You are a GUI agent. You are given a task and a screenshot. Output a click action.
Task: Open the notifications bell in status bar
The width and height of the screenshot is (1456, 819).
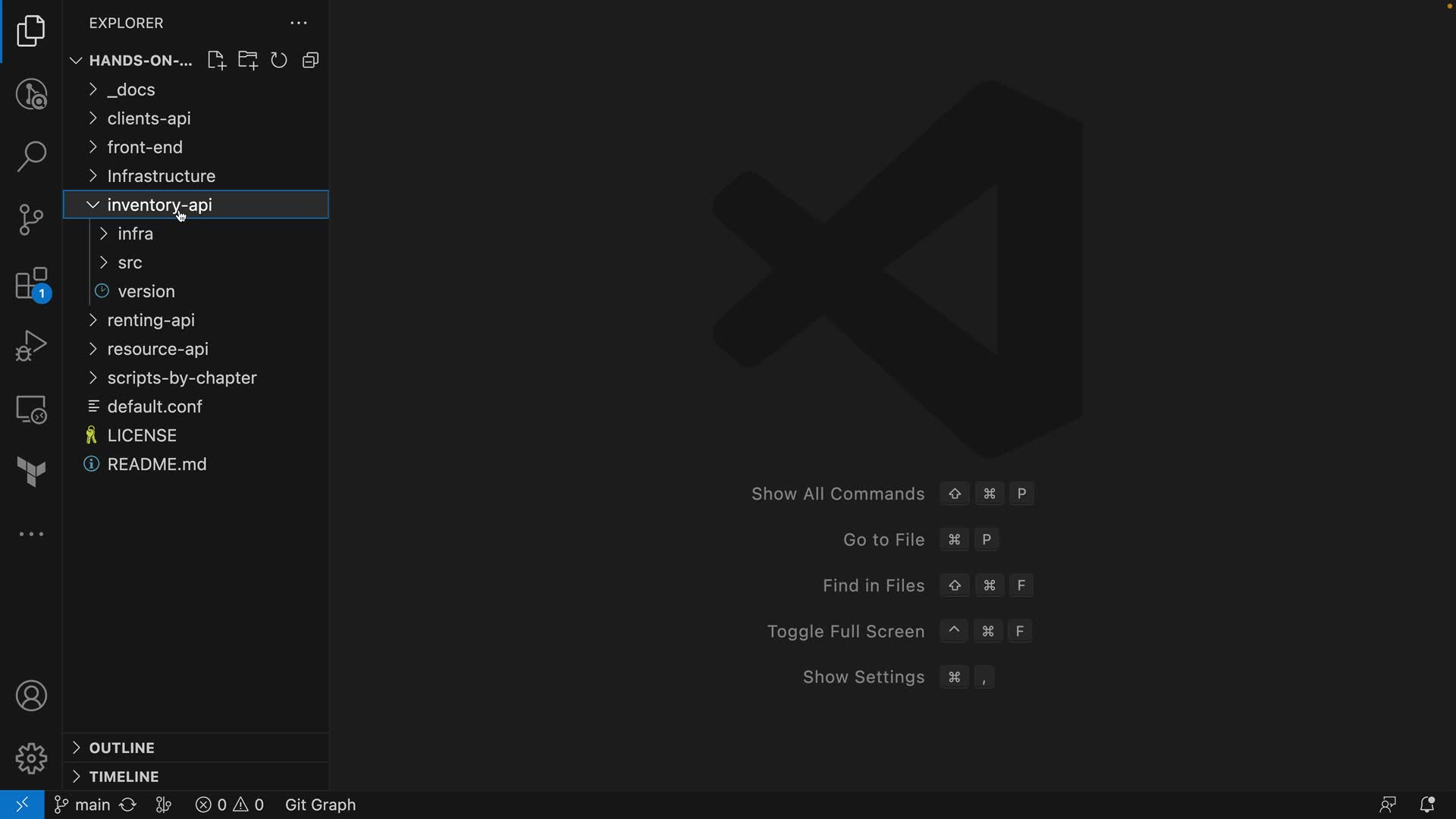pyautogui.click(x=1427, y=805)
